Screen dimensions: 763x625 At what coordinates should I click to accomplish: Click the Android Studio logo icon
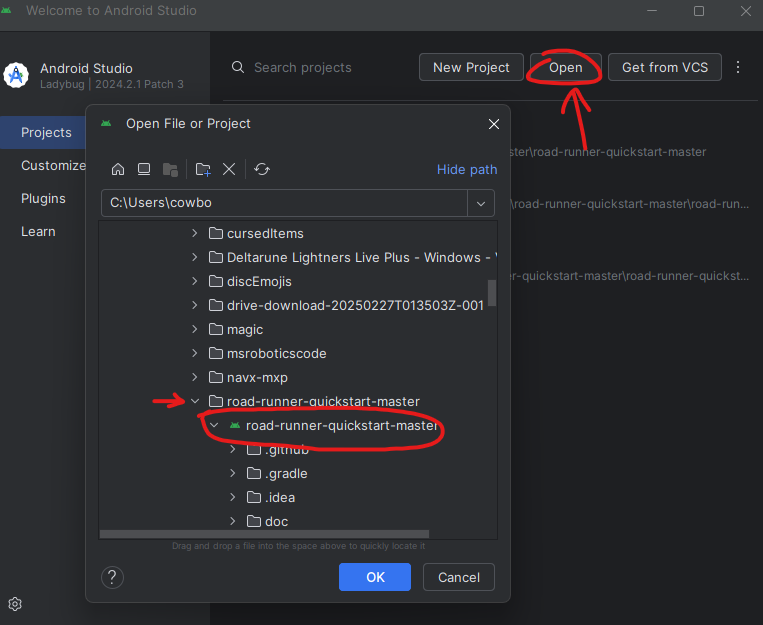pos(16,75)
